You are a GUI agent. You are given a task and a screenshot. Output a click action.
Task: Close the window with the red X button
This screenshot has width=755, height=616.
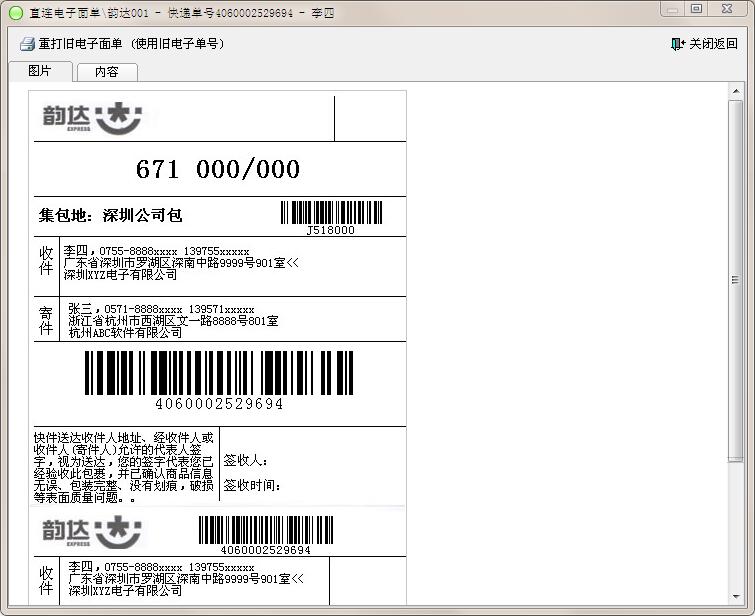[727, 9]
